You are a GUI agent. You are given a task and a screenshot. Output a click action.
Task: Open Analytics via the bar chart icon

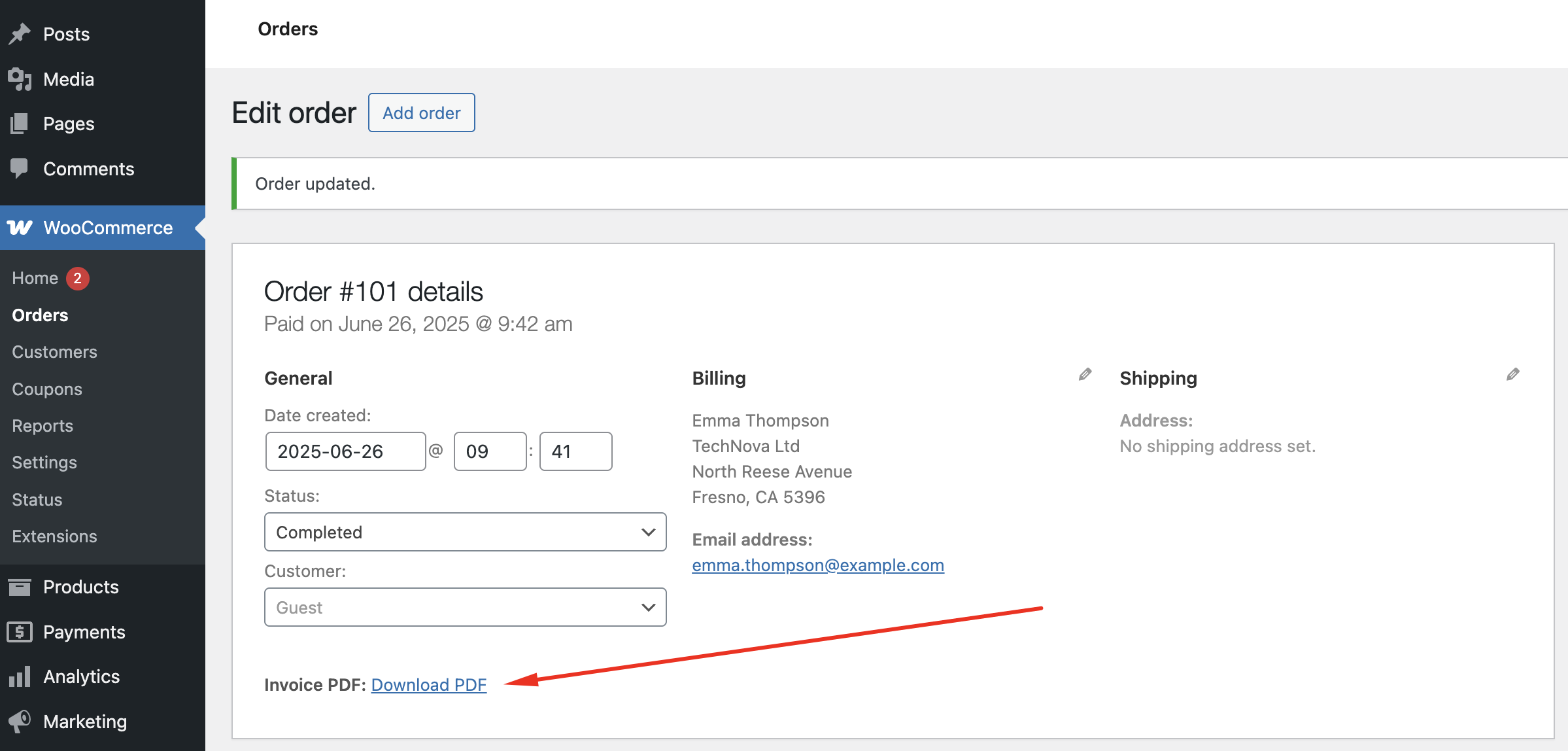click(x=20, y=676)
